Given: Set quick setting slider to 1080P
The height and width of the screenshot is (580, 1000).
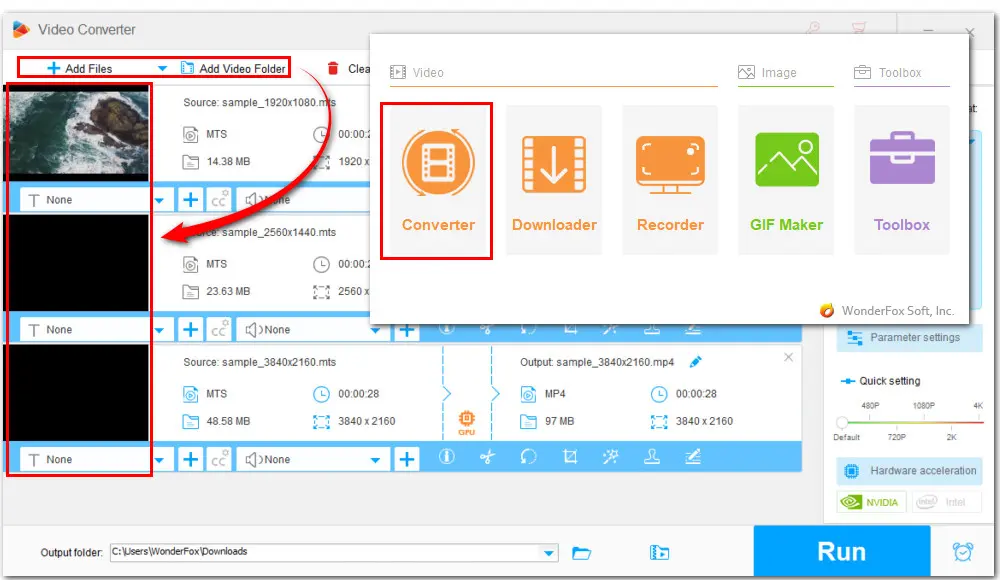Looking at the screenshot, I should tap(923, 406).
